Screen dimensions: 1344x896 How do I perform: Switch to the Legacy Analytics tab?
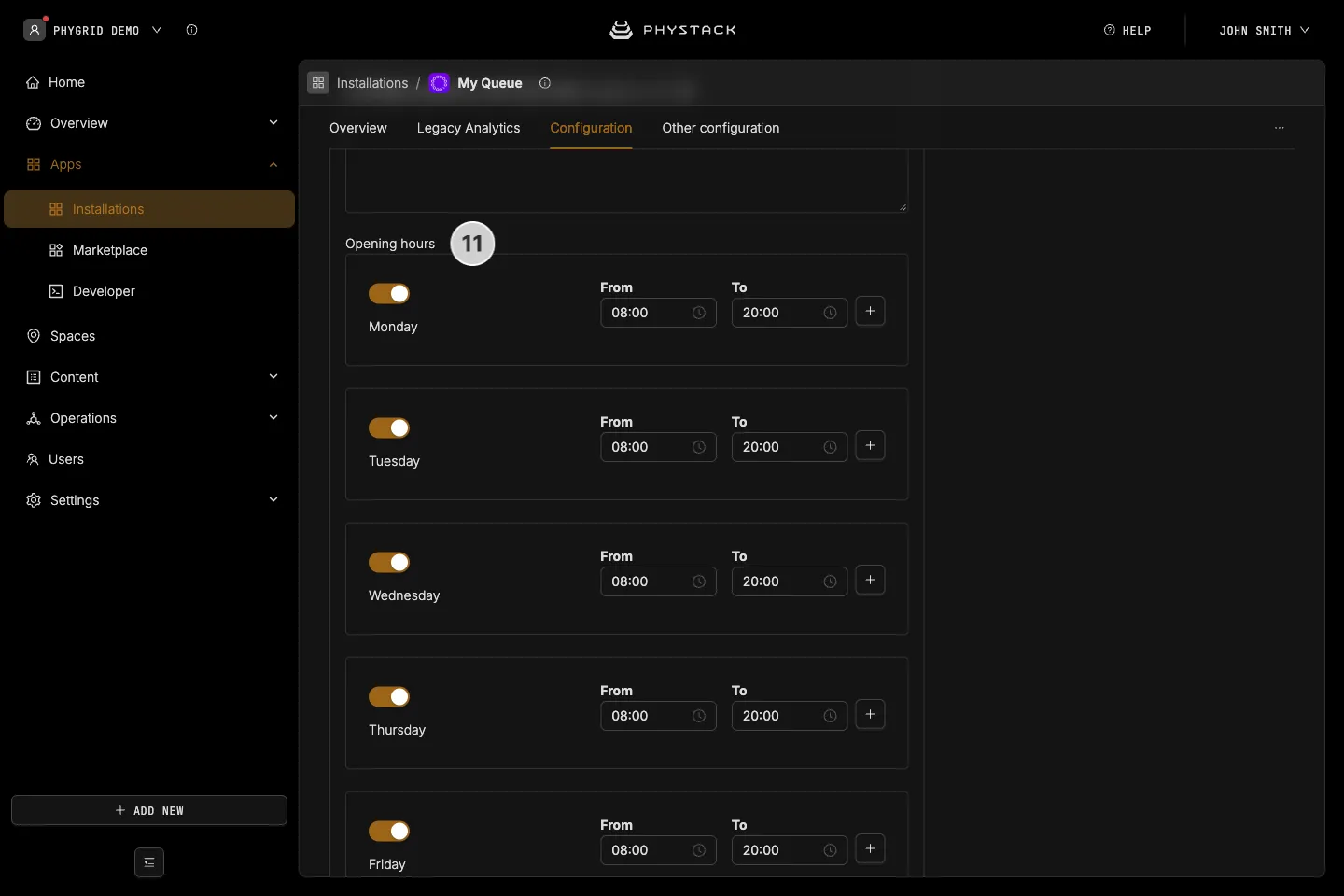coord(469,128)
